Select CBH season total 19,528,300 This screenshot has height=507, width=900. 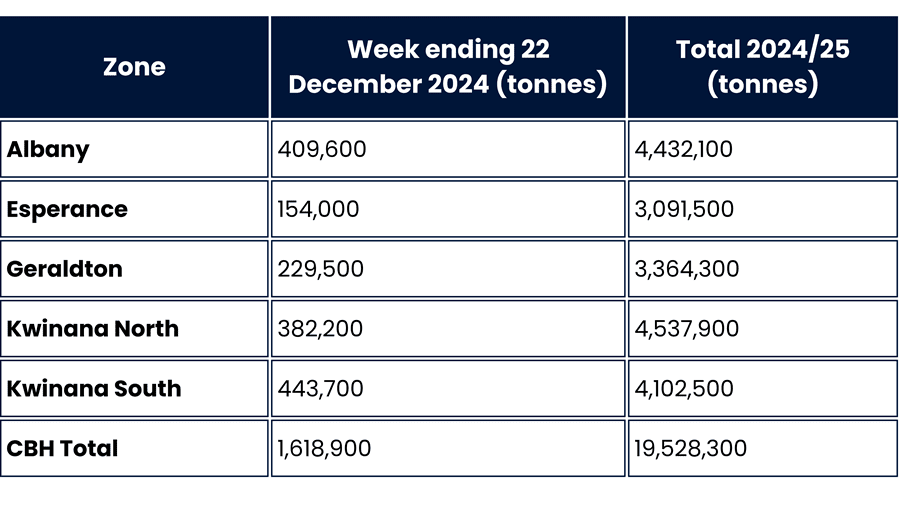691,448
